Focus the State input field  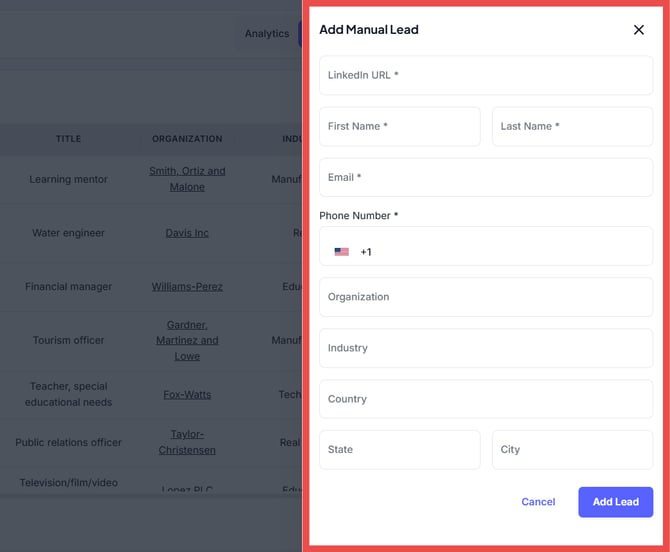tap(400, 450)
